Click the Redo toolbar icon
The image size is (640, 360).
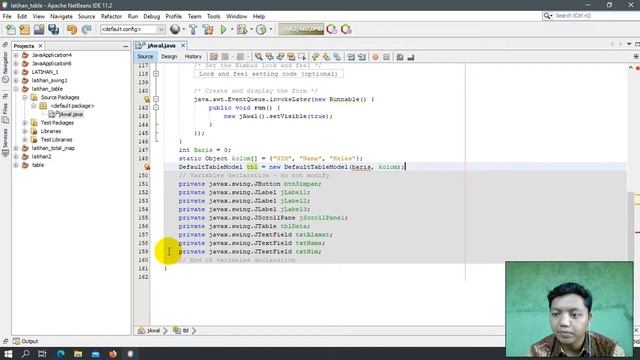tap(86, 29)
